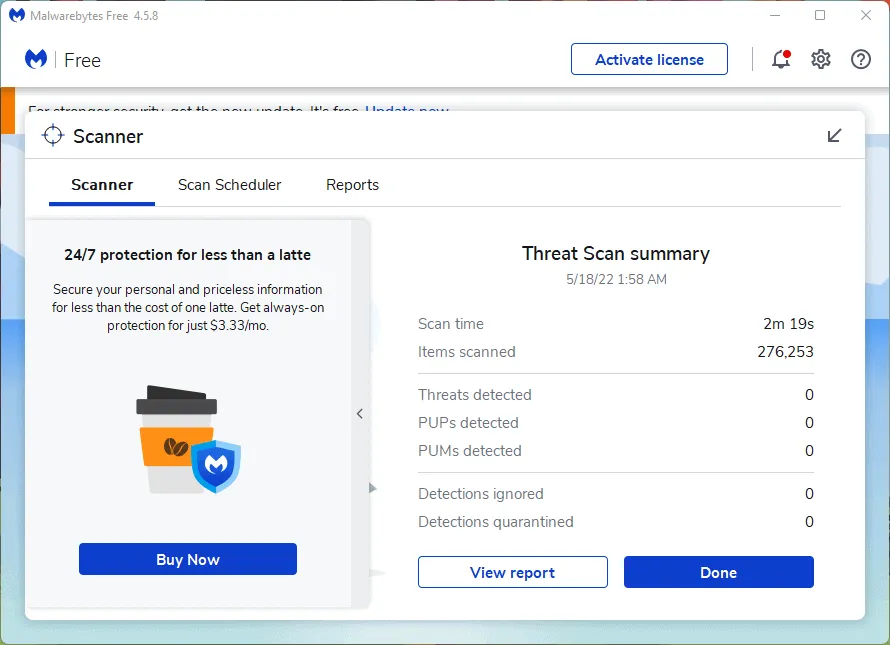Click the Scan time label

451,324
